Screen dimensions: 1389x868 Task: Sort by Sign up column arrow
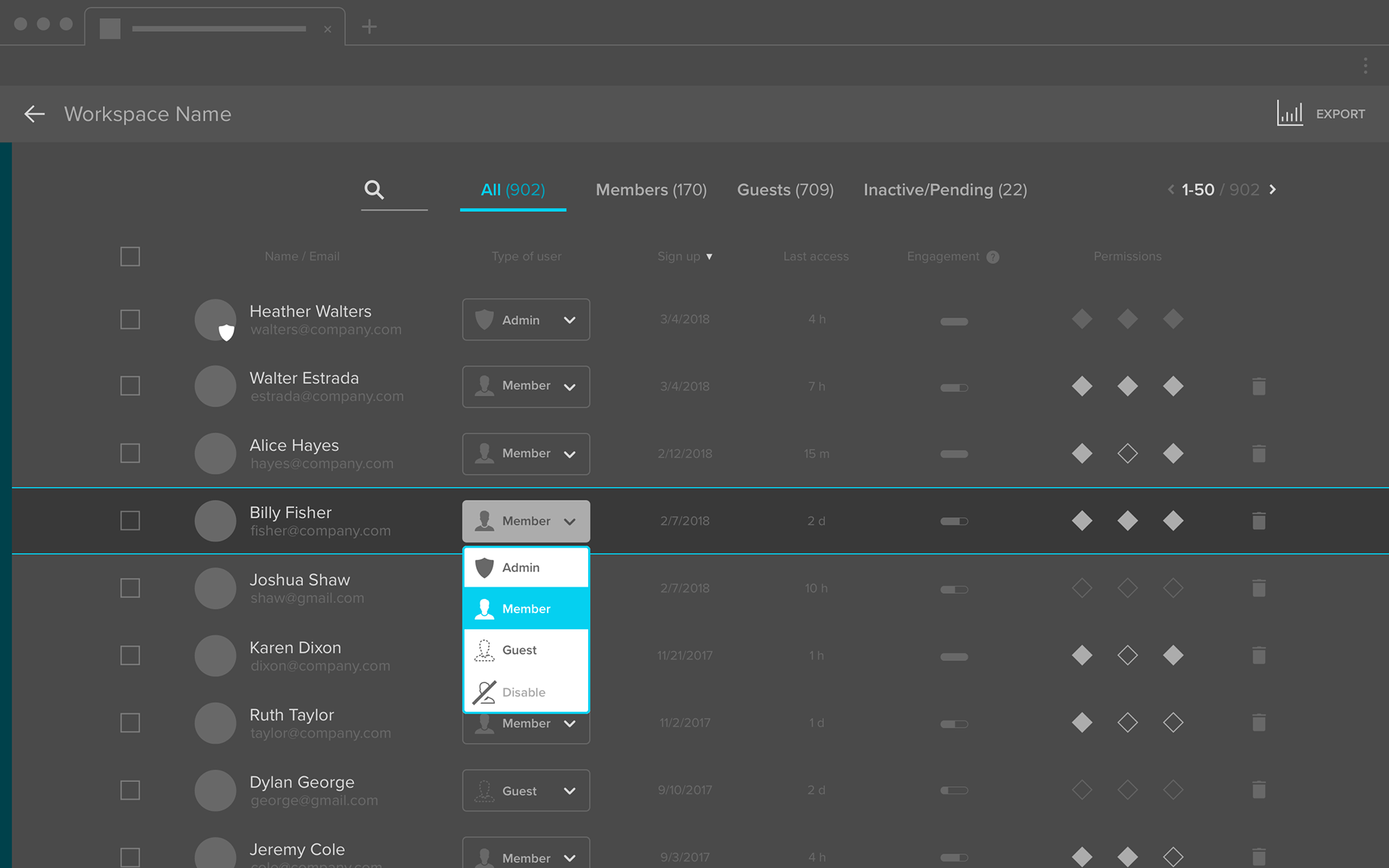pos(709,257)
